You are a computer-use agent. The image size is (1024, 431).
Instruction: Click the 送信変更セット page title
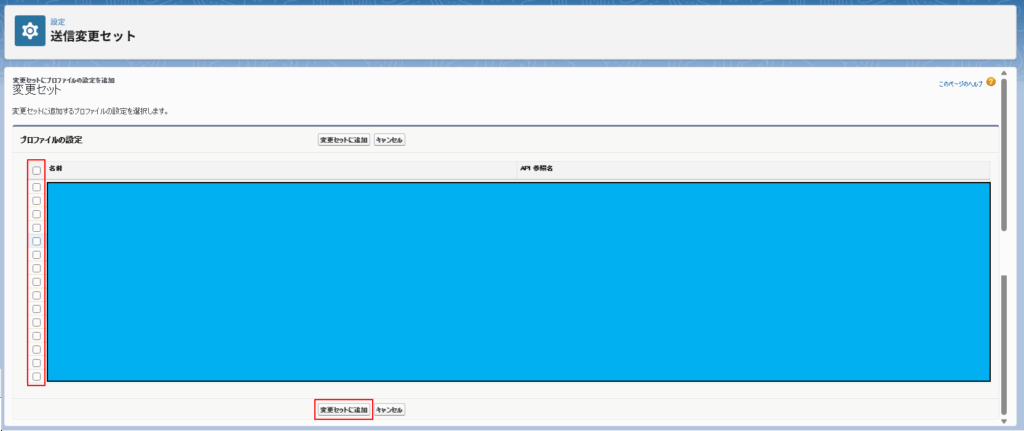pos(93,36)
